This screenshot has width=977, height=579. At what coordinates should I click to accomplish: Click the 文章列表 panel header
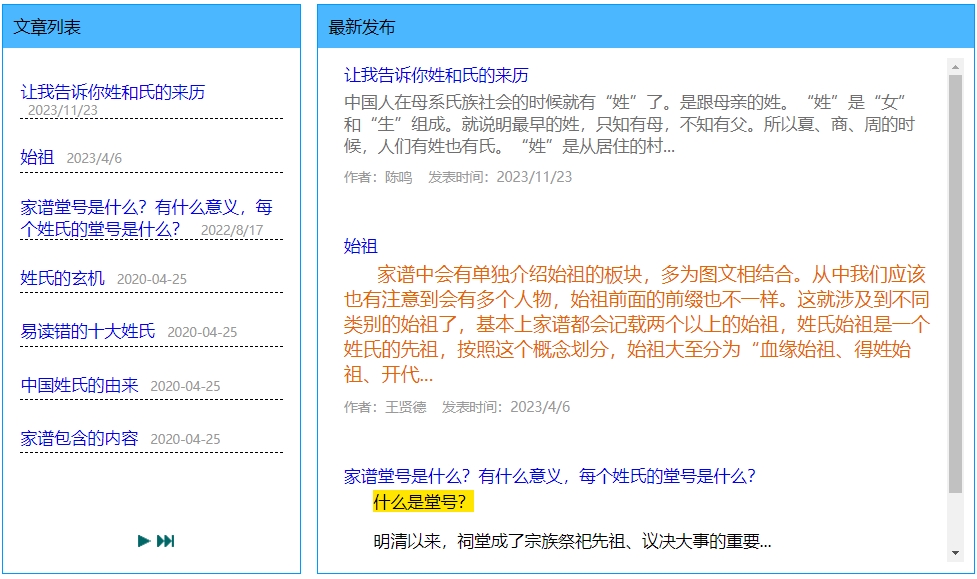[x=151, y=27]
